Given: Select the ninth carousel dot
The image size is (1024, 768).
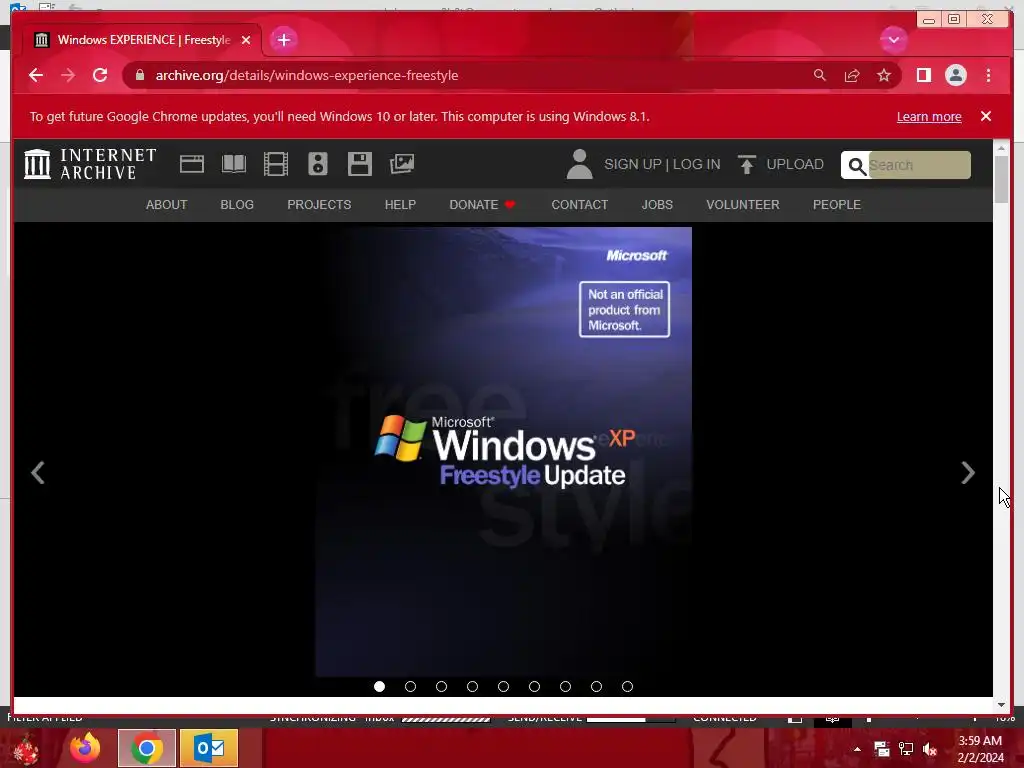Looking at the screenshot, I should click(x=628, y=686).
